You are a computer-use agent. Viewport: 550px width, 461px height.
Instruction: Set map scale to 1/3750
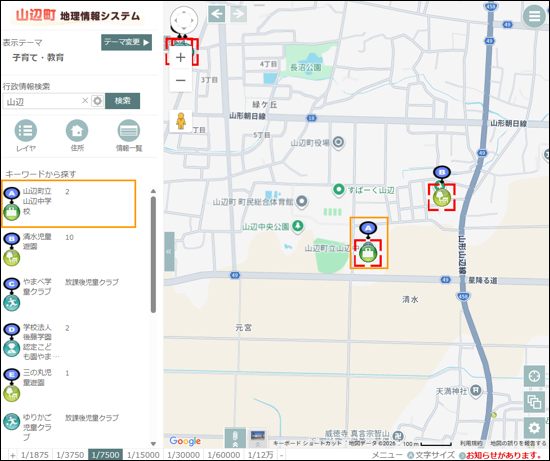click(x=70, y=455)
